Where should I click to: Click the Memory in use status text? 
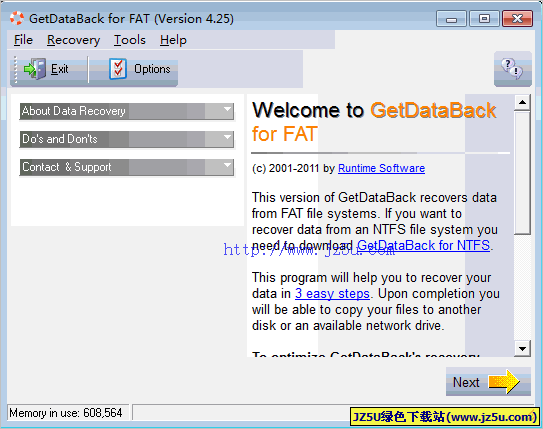tap(66, 413)
